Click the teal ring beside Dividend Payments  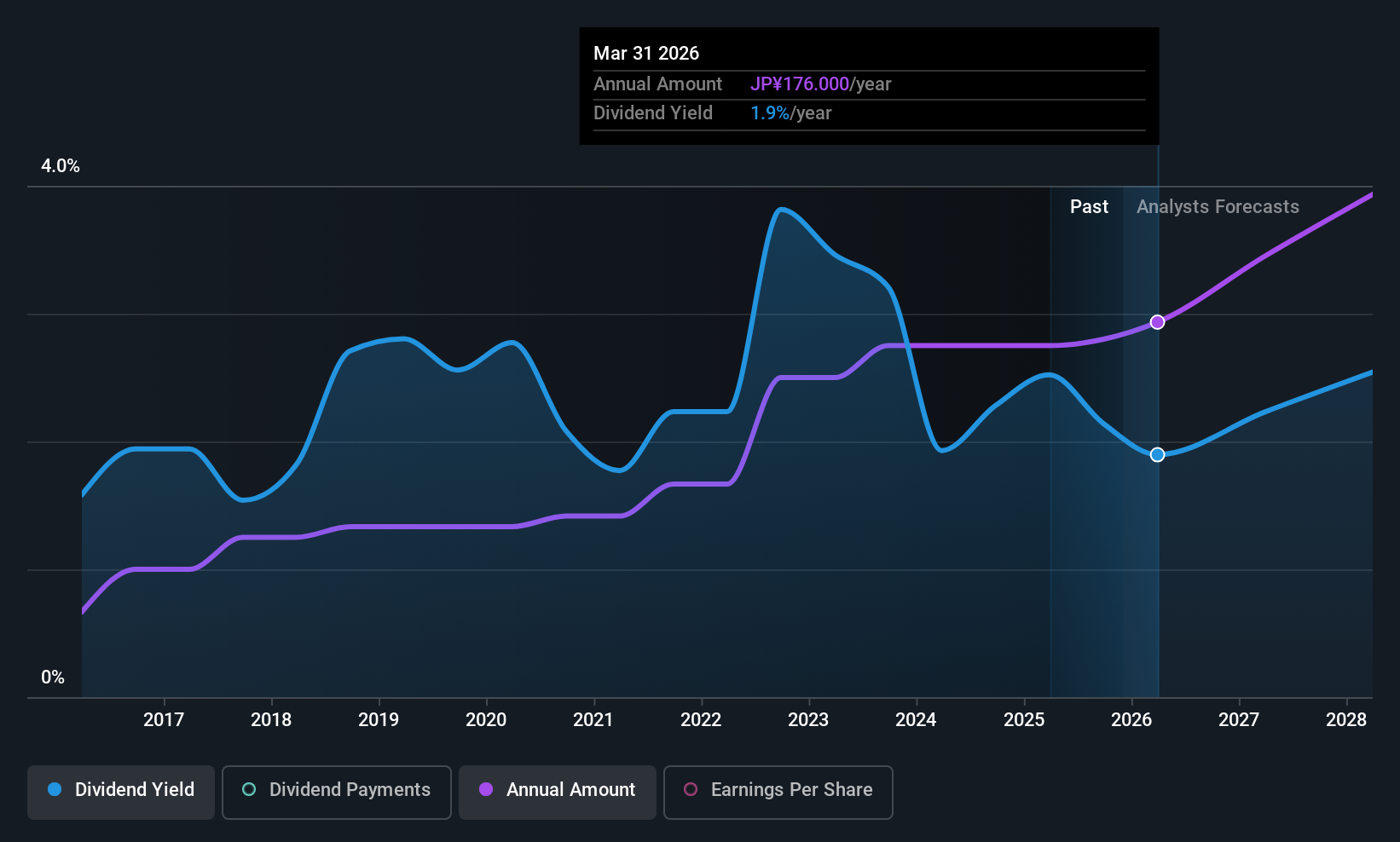coord(249,790)
